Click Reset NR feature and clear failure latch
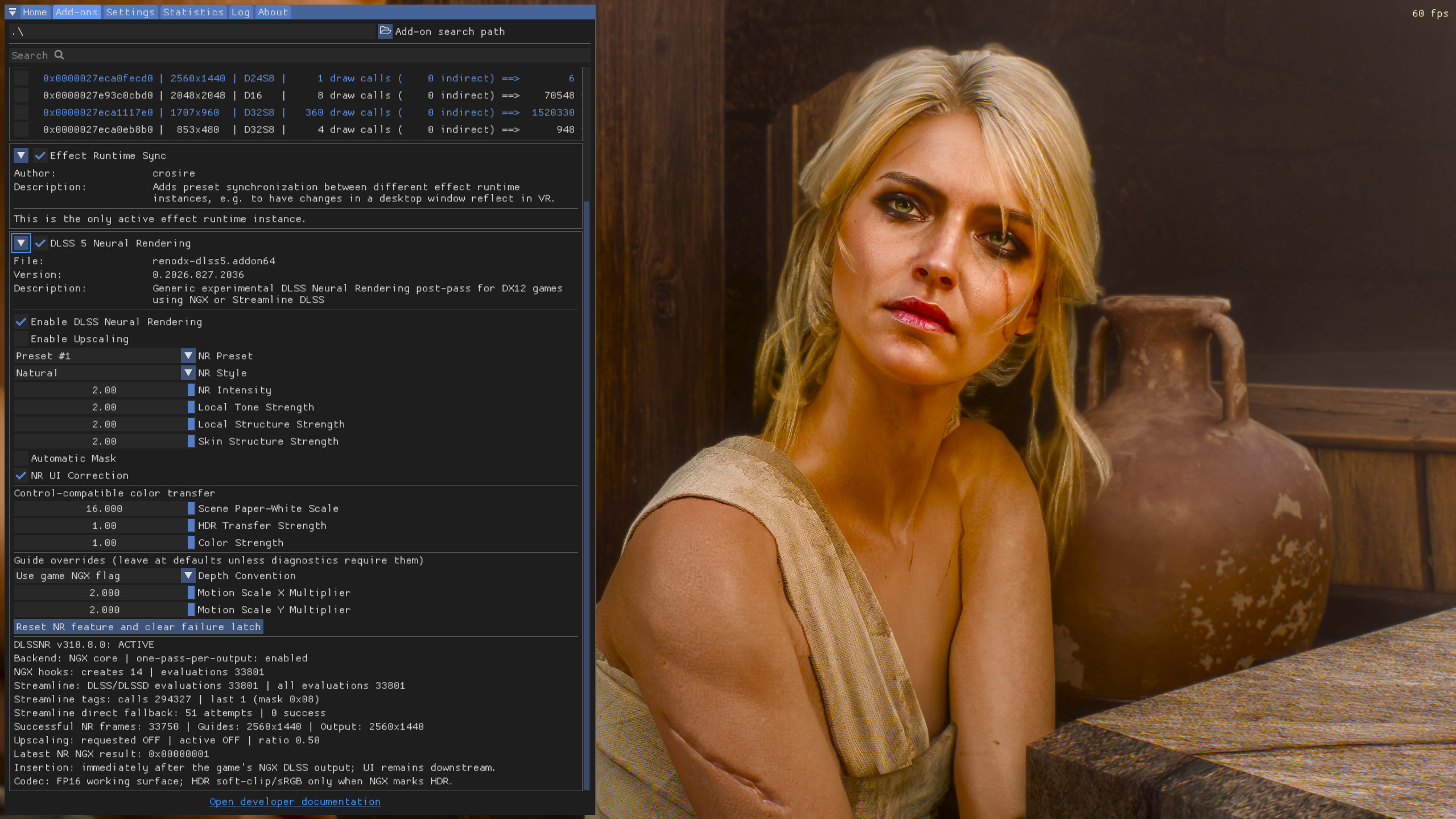This screenshot has height=819, width=1456. point(138,627)
